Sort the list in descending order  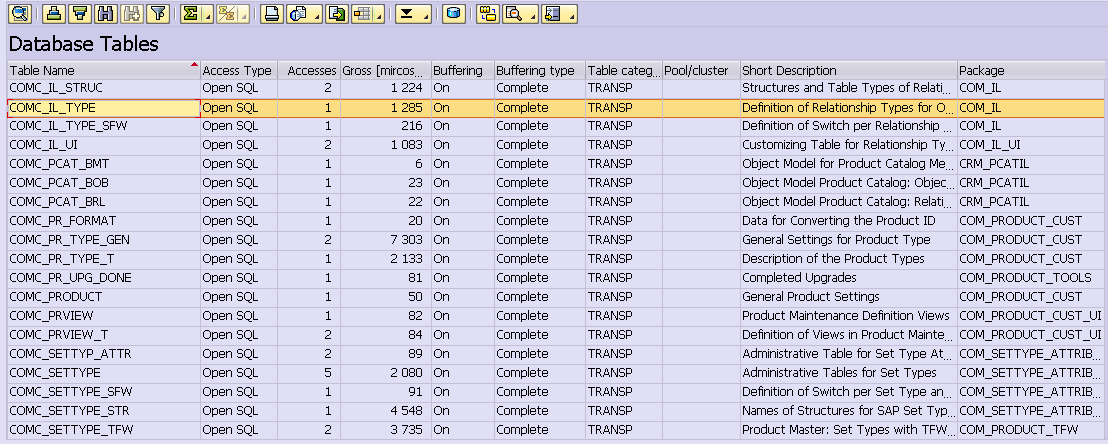pyautogui.click(x=81, y=13)
